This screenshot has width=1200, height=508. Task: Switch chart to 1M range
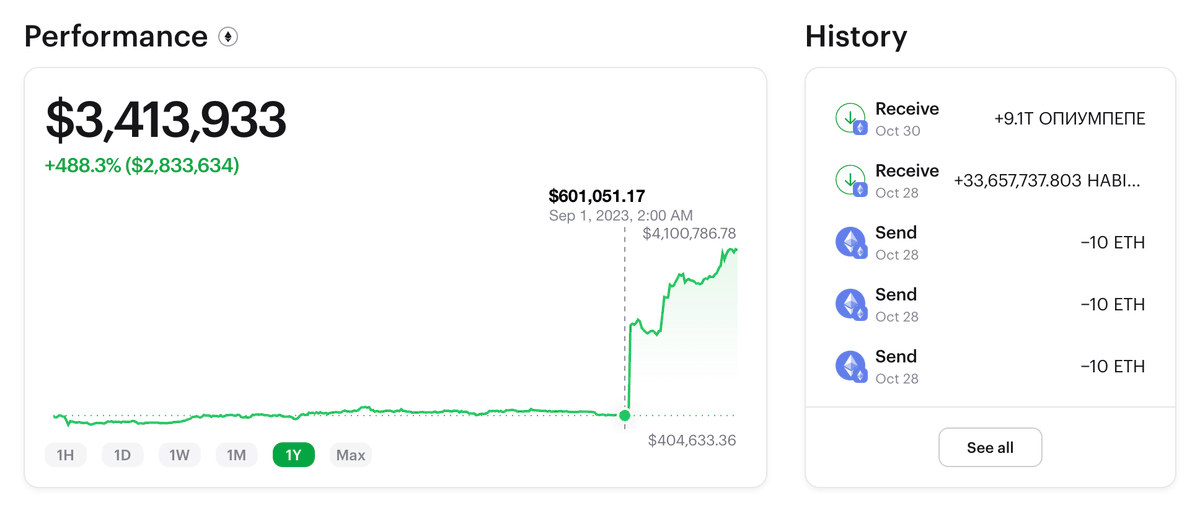pos(236,455)
